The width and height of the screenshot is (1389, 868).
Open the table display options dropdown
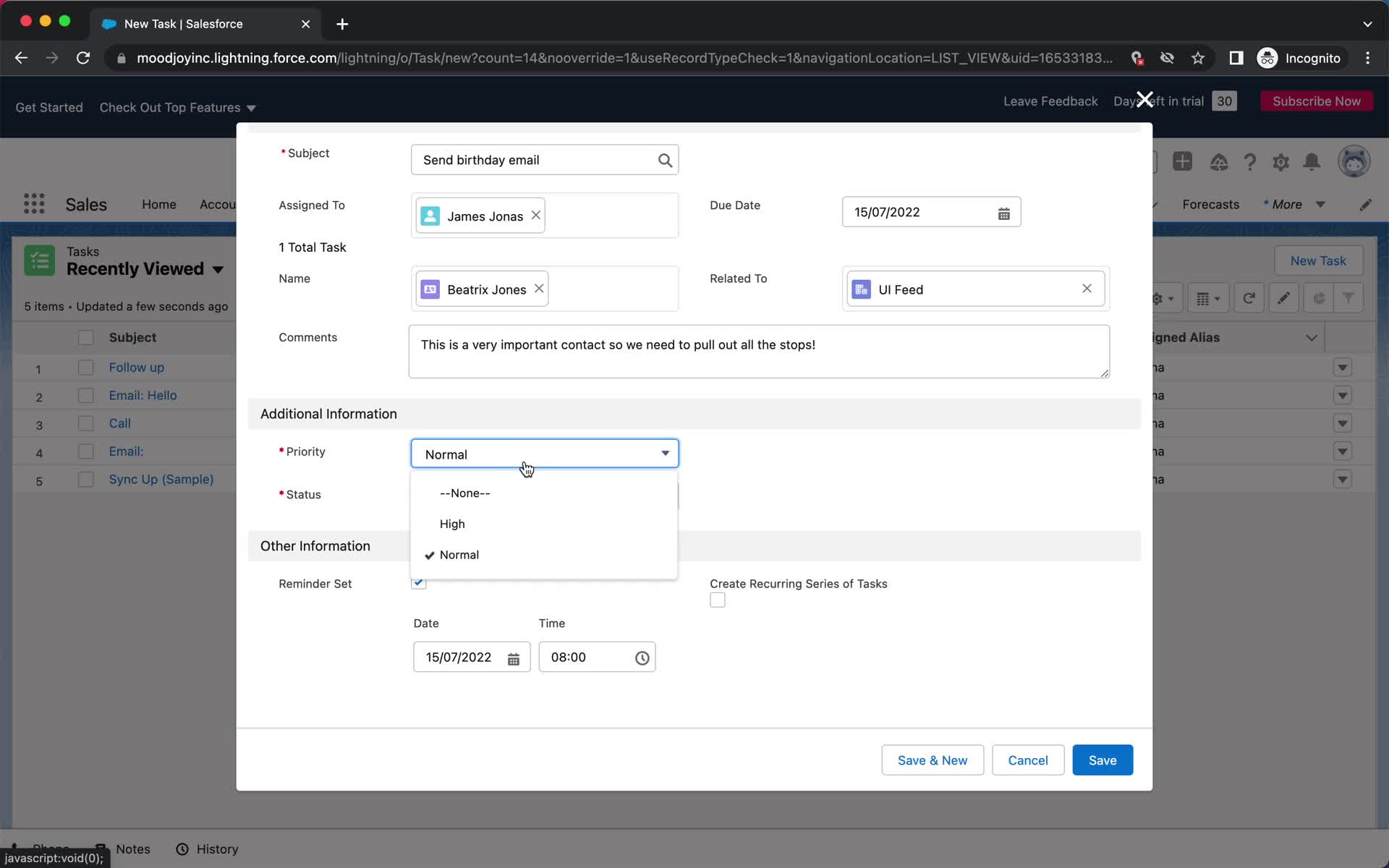coord(1209,298)
